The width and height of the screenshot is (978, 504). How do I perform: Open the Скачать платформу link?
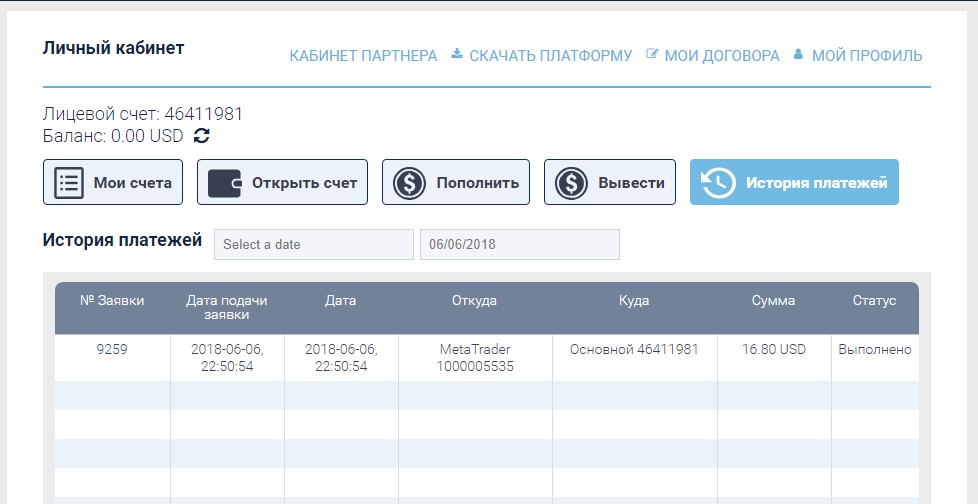pos(550,56)
